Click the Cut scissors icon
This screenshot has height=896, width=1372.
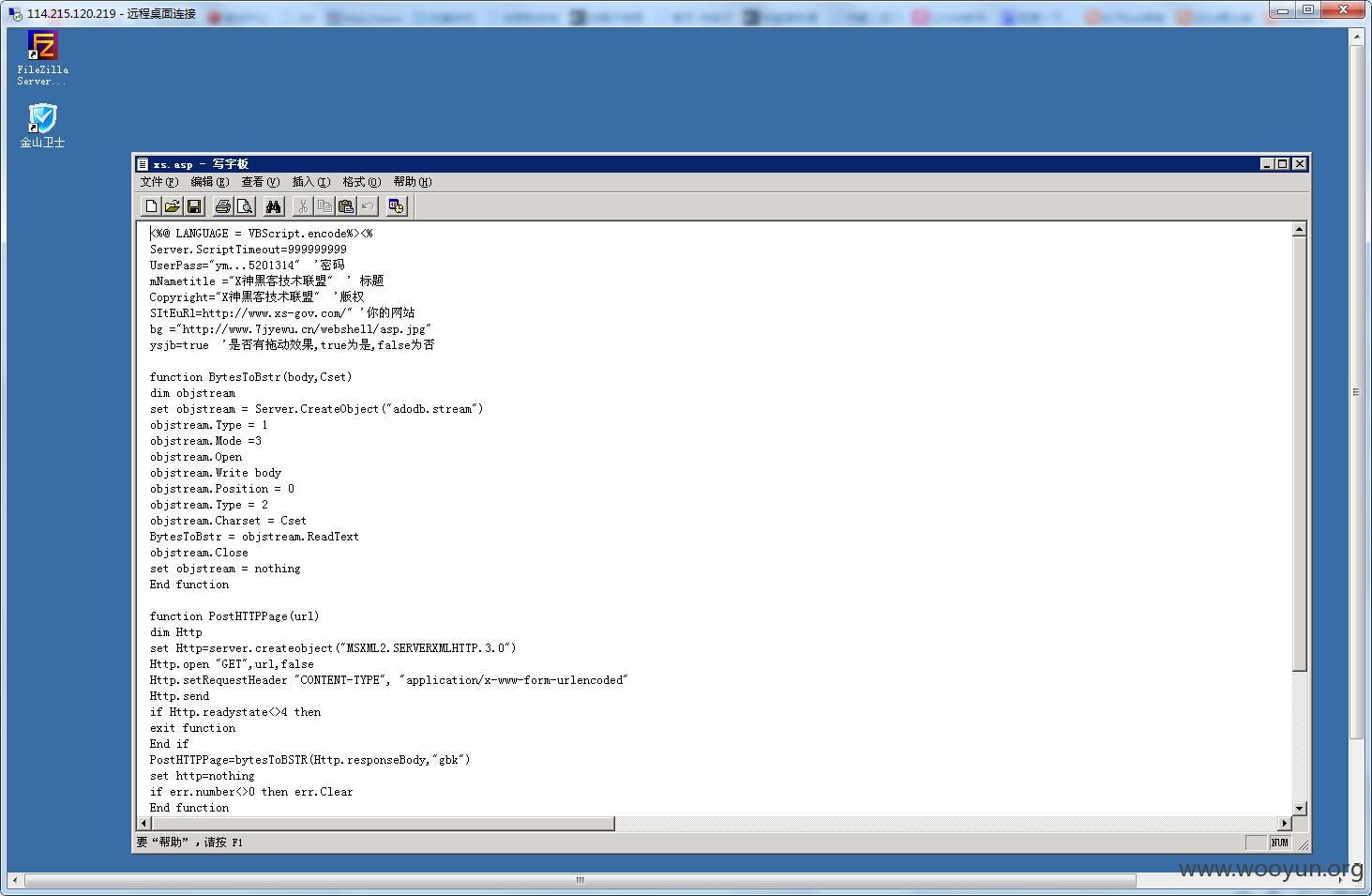303,206
